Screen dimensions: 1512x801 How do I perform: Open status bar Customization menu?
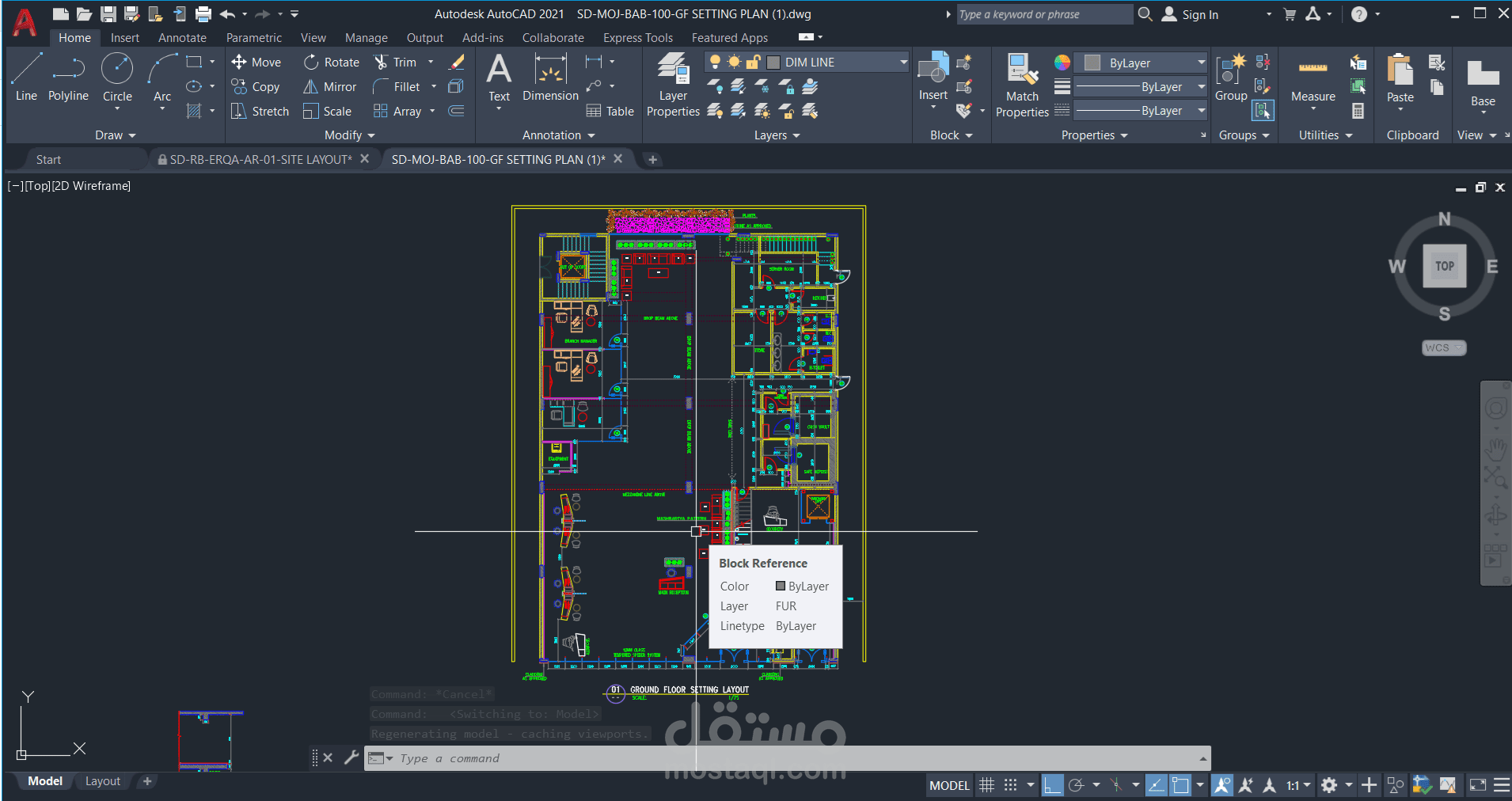click(1501, 785)
